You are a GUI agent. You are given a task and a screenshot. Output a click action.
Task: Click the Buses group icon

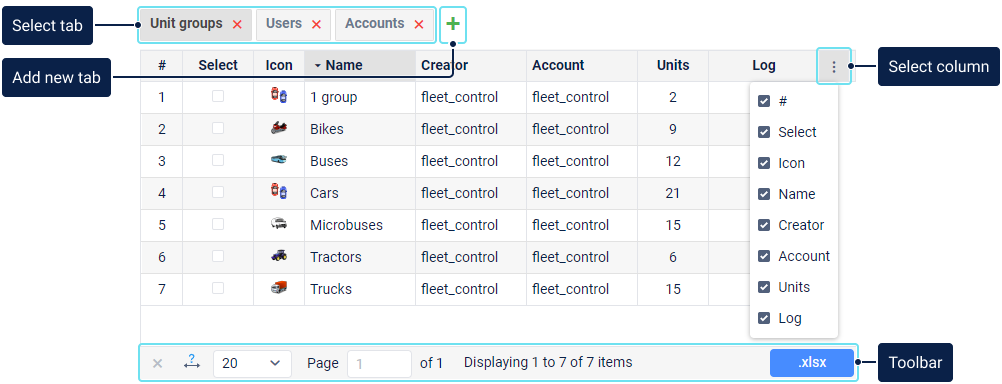coord(279,160)
